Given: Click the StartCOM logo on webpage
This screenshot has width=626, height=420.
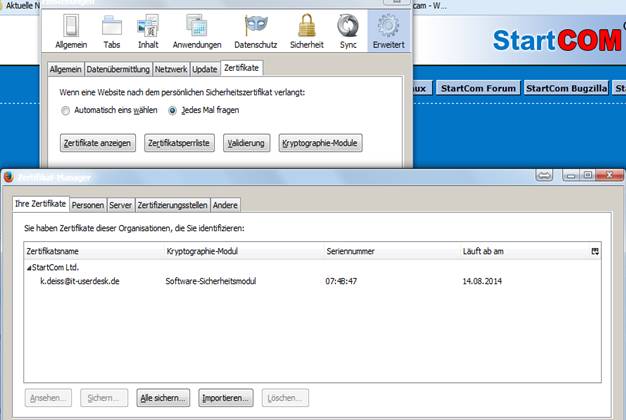Looking at the screenshot, I should [x=557, y=40].
